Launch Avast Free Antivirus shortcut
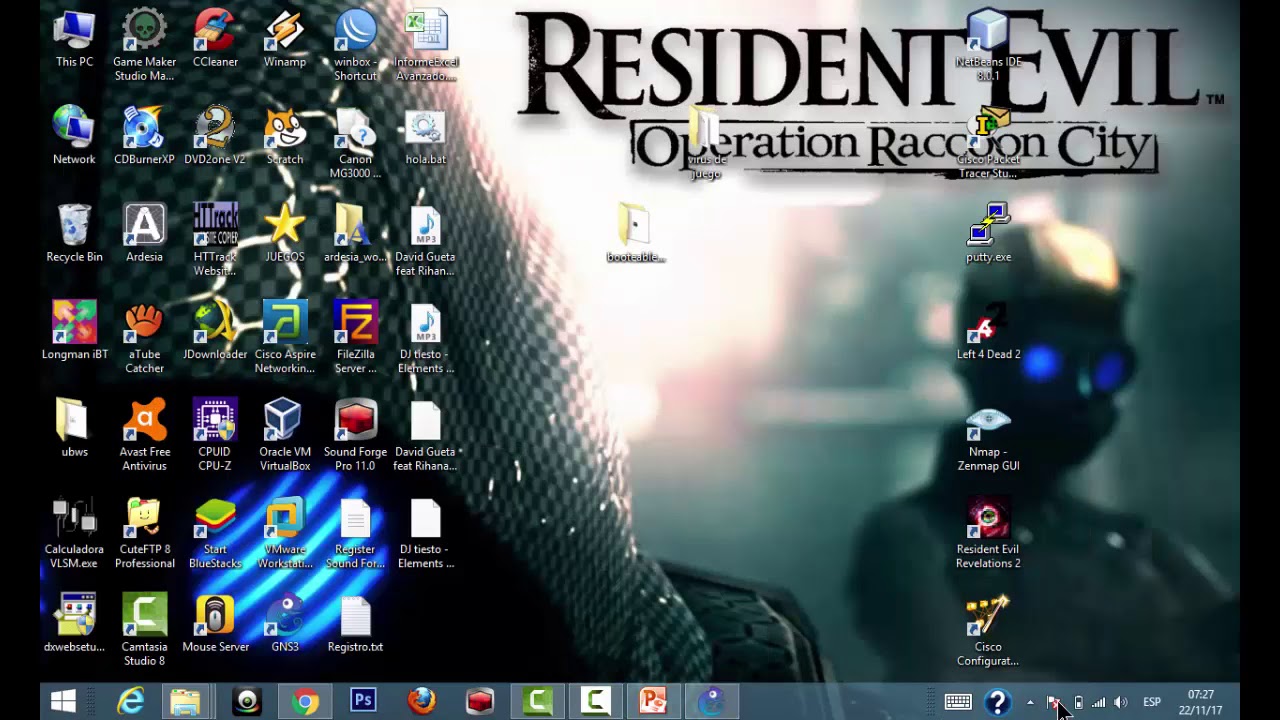 click(x=144, y=435)
